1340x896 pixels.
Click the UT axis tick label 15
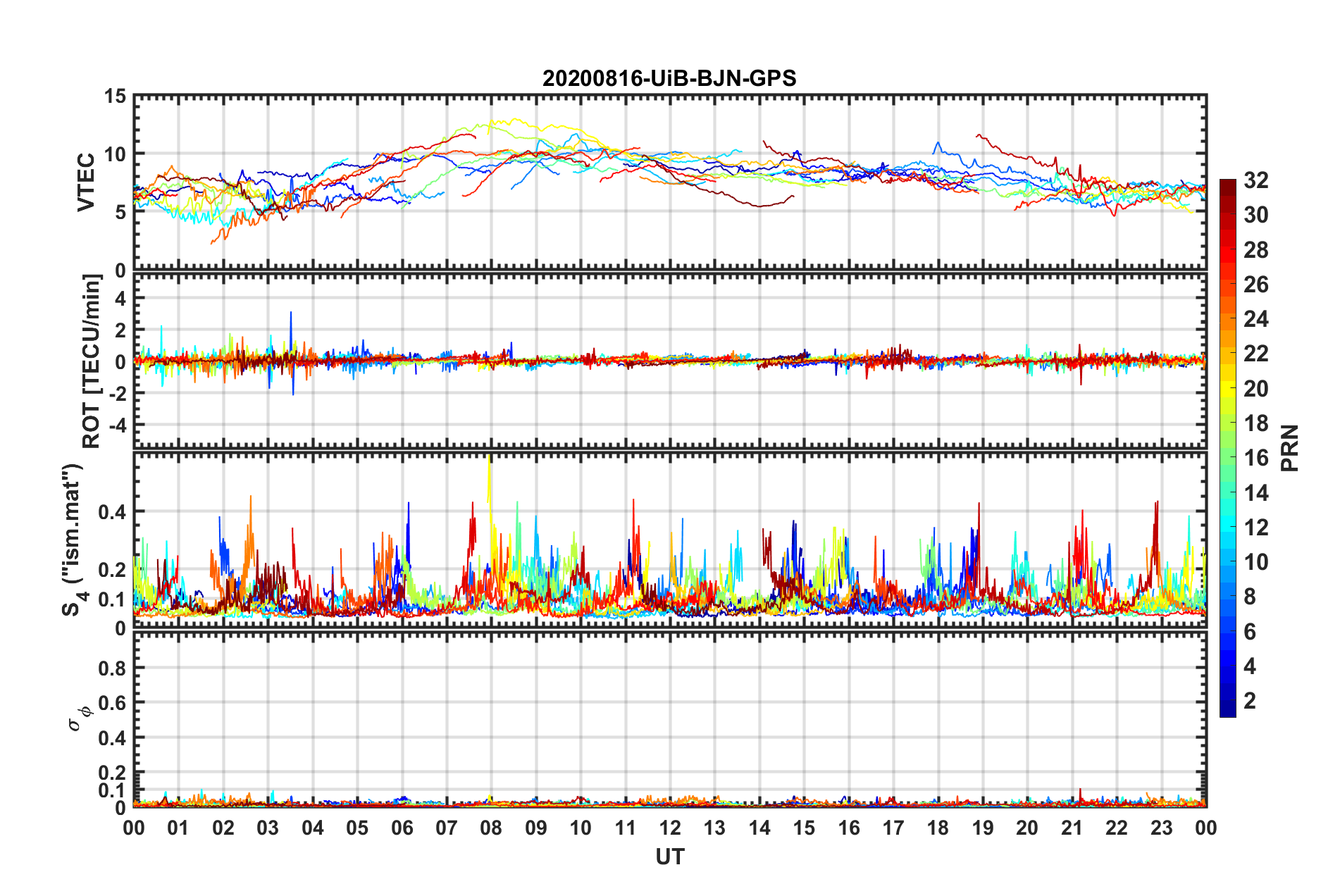coord(804,828)
